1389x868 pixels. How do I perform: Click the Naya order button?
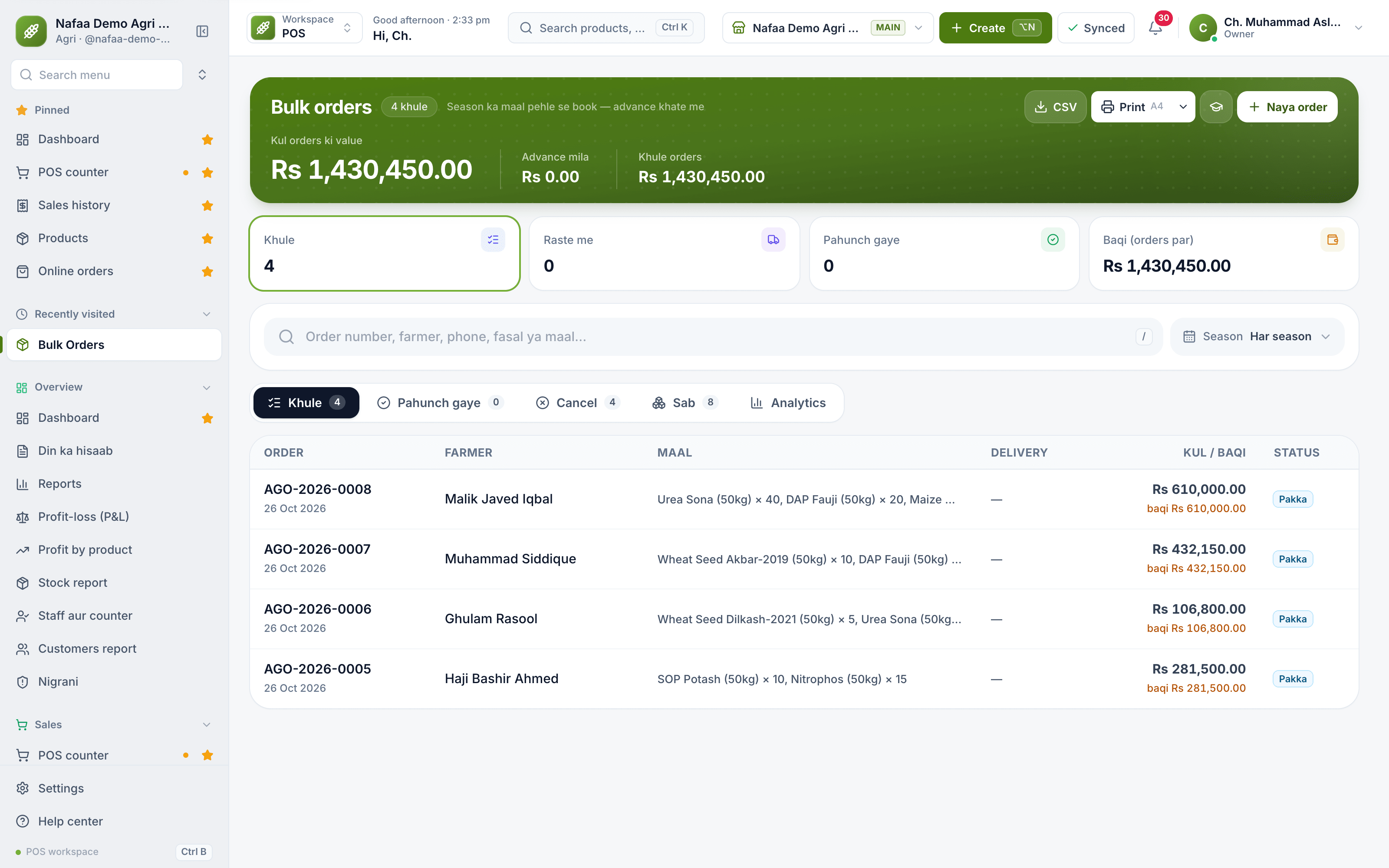1287,107
